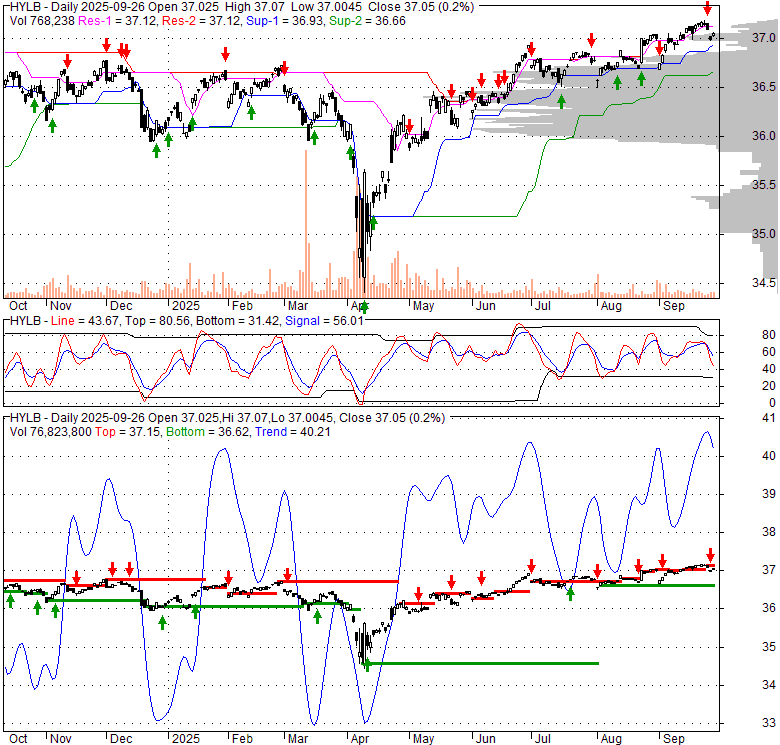Click the 20 level on oscillator axis
The image size is (780, 745).
click(769, 386)
